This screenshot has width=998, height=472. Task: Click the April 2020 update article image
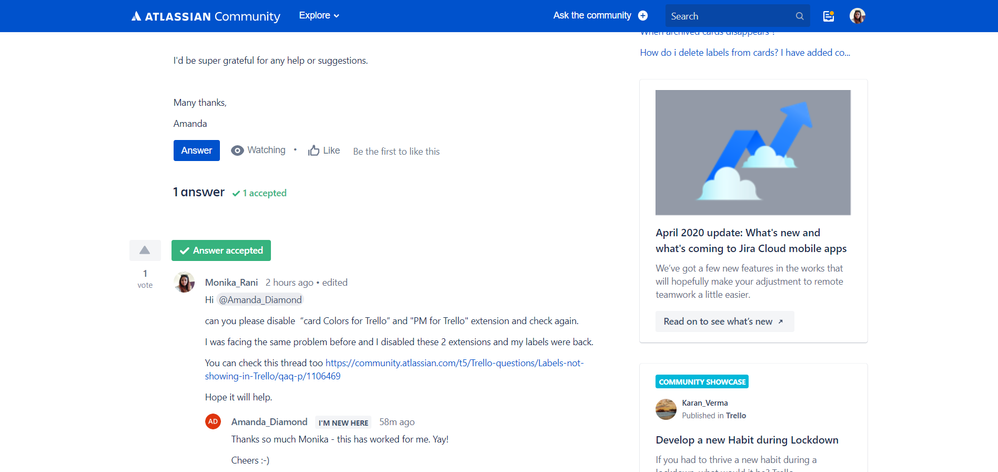point(753,152)
